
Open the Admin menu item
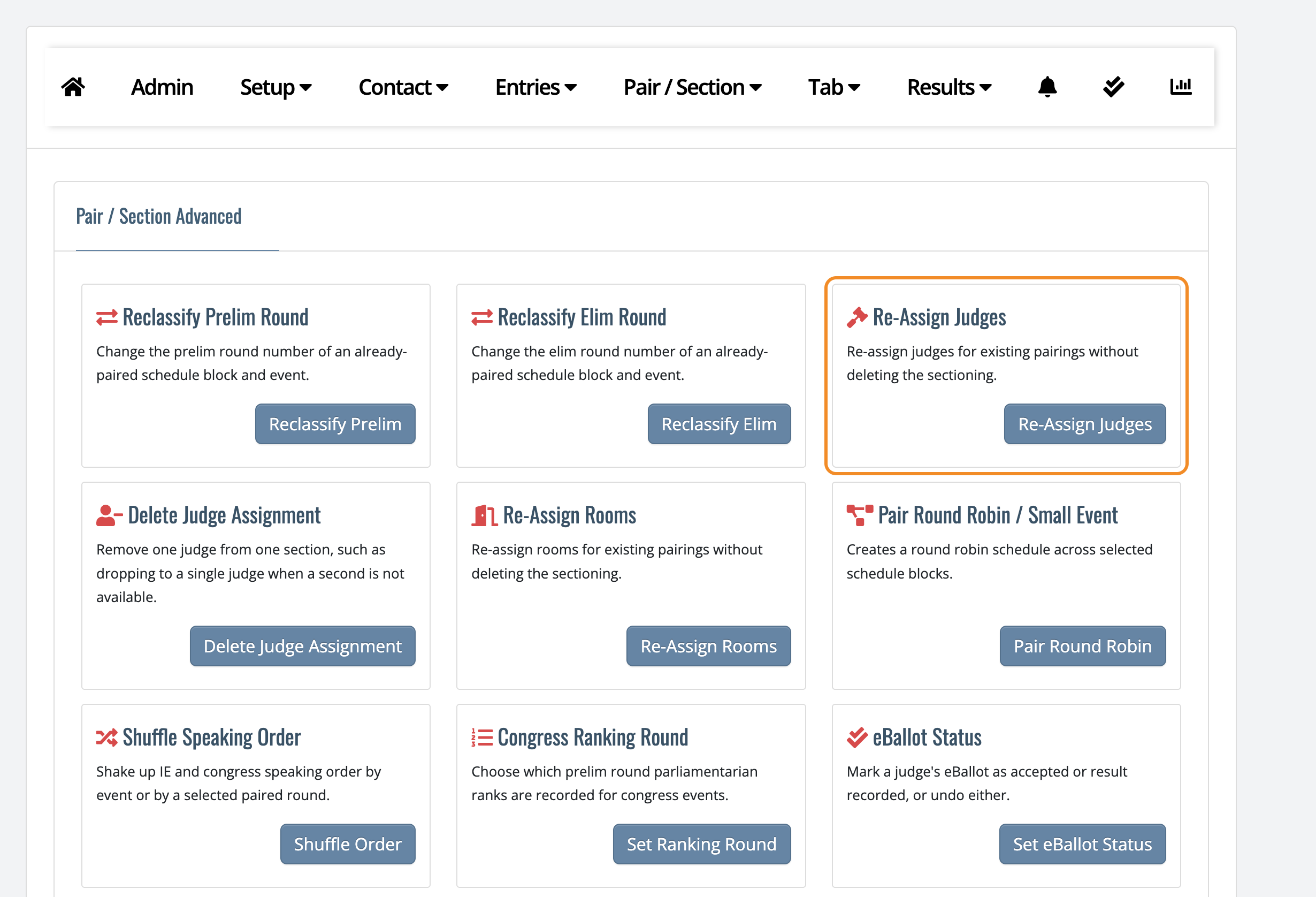pos(162,87)
